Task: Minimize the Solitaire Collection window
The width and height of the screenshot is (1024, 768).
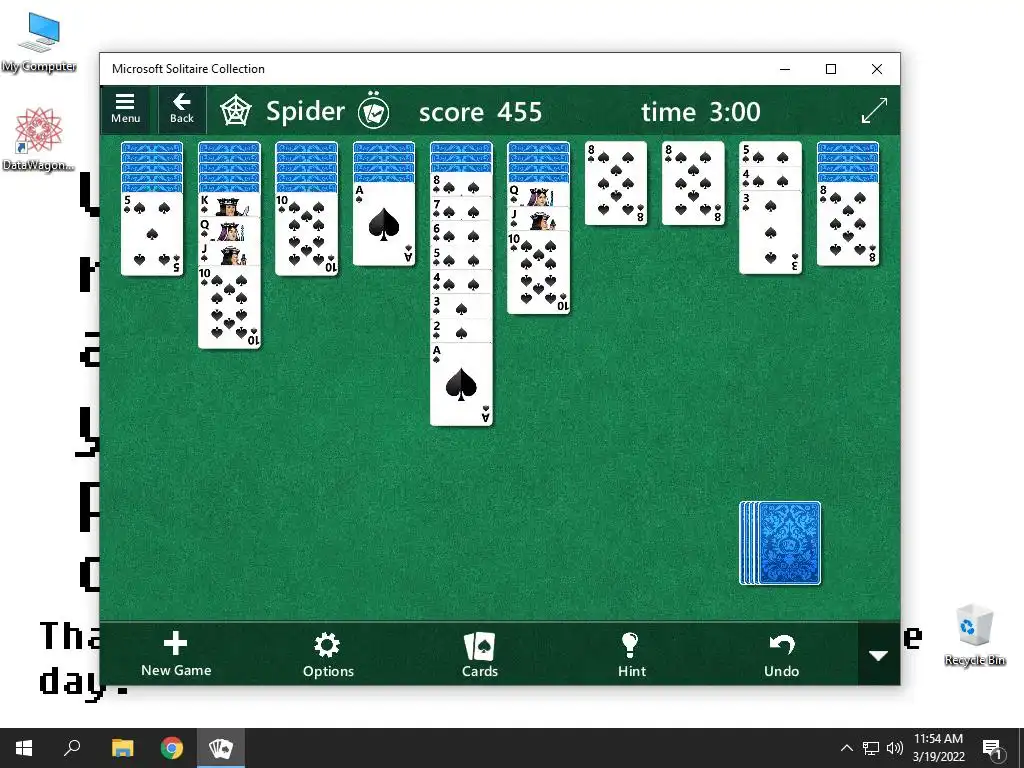Action: pyautogui.click(x=785, y=69)
